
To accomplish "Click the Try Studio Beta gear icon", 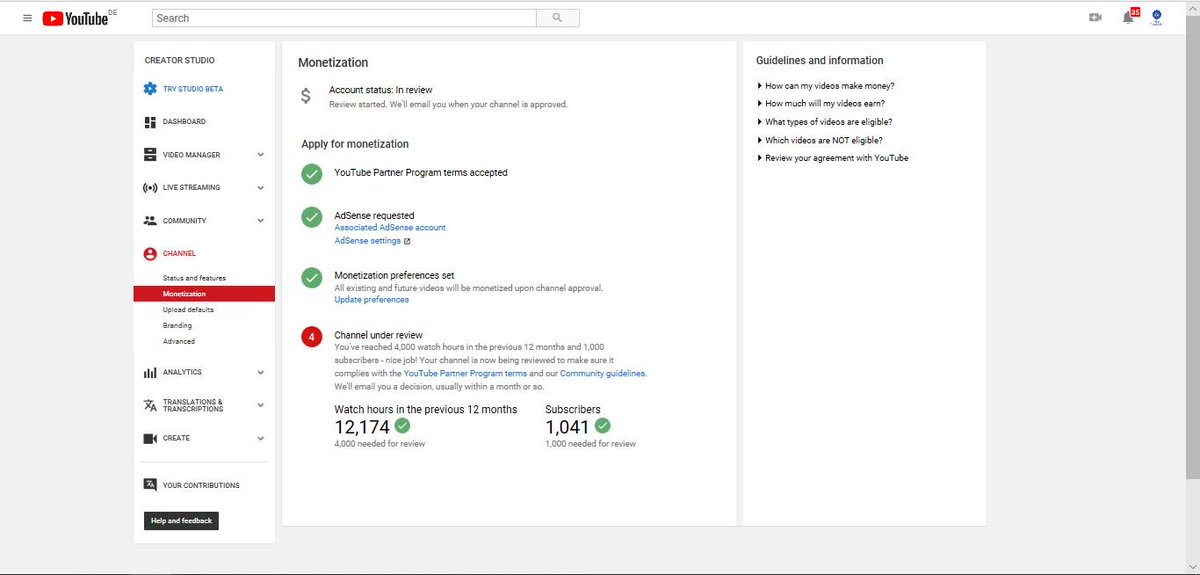I will click(150, 89).
